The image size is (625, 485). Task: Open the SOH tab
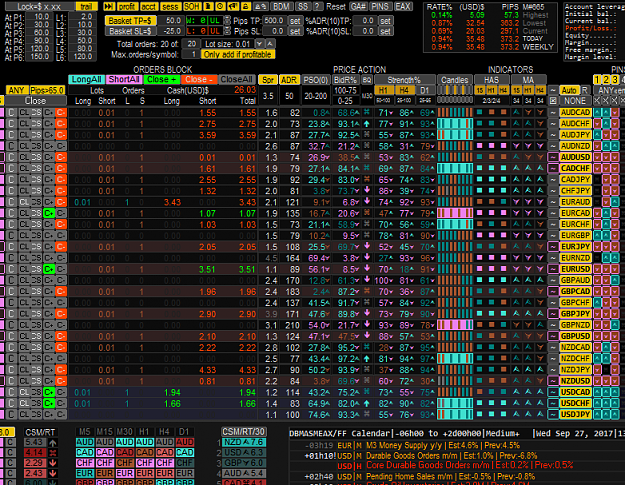pos(192,6)
